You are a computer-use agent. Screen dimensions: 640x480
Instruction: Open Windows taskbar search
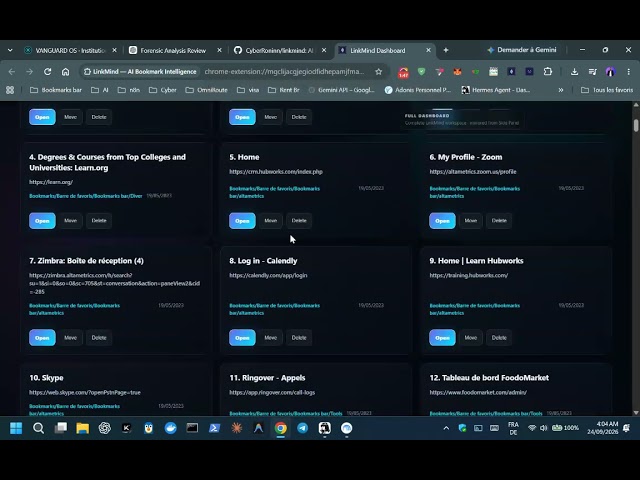pyautogui.click(x=38, y=428)
